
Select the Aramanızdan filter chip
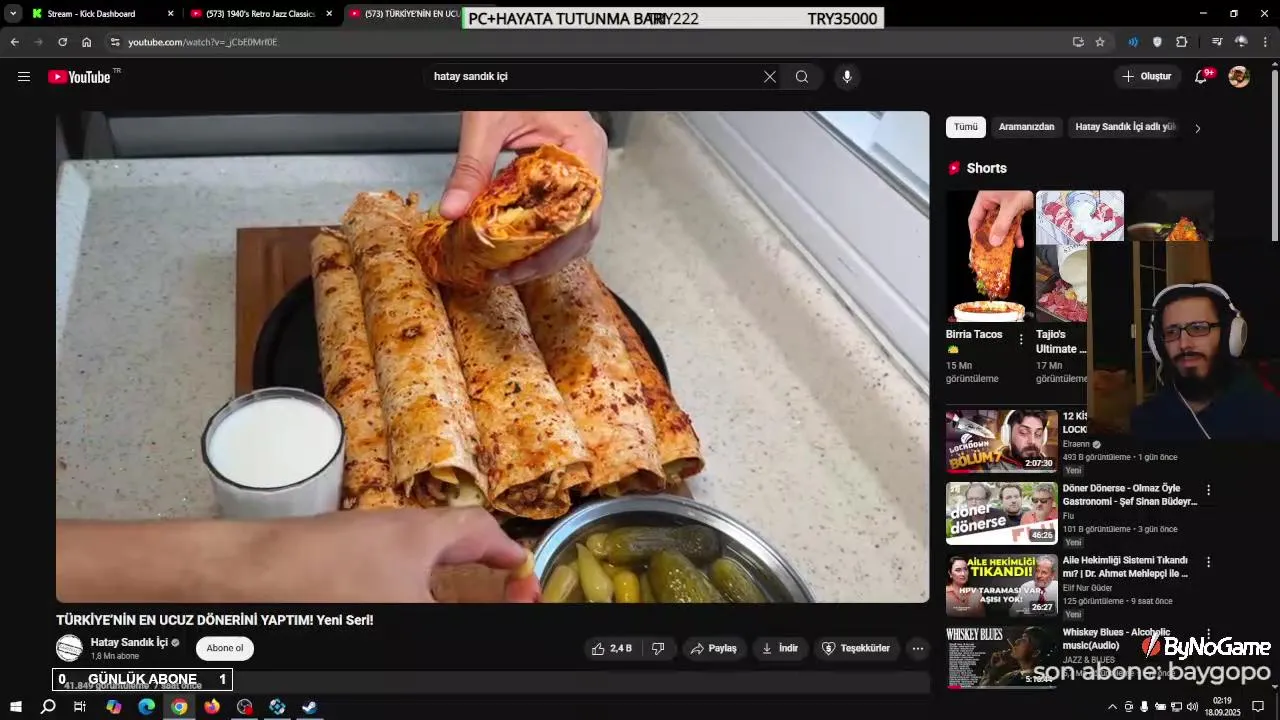(1027, 127)
